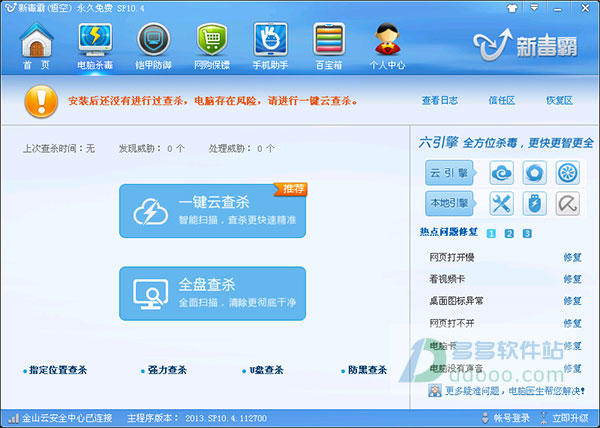Switch hot fixes to page 3
Image resolution: width=600 pixels, height=428 pixels.
click(x=527, y=233)
